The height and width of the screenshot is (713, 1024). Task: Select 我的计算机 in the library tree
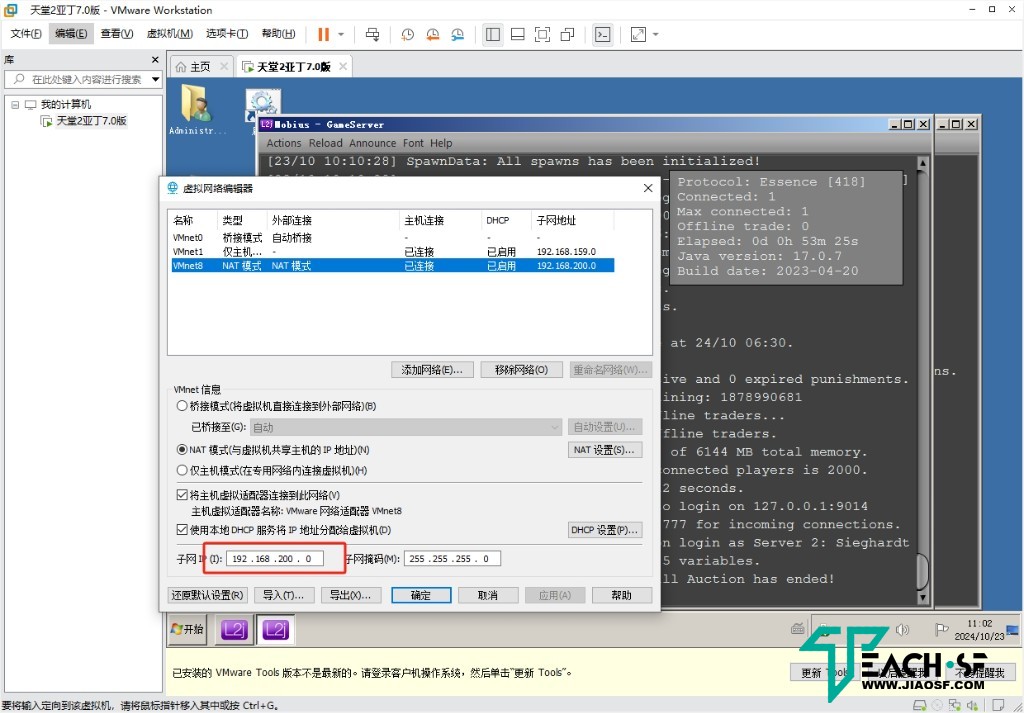[x=65, y=104]
